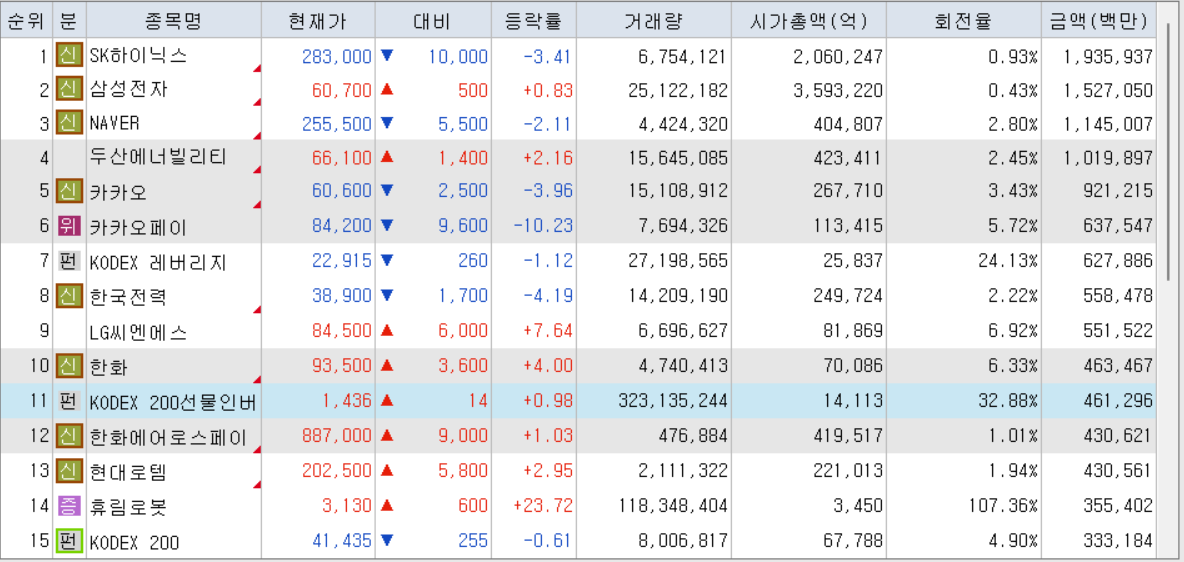Select the 휴림로봇 stock name

click(128, 506)
